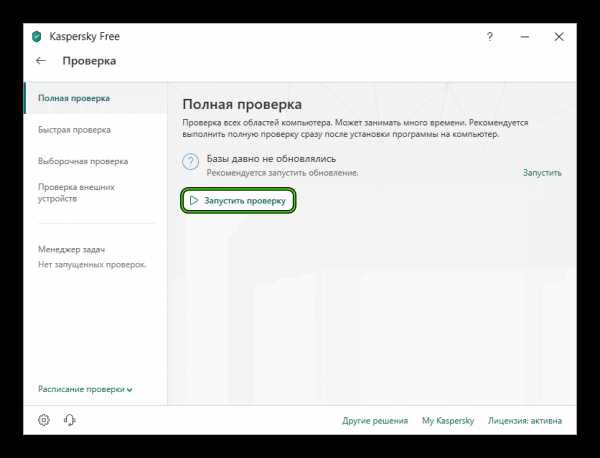The height and width of the screenshot is (458, 600).
Task: Click Лицензия: активна link
Action: pos(525,421)
